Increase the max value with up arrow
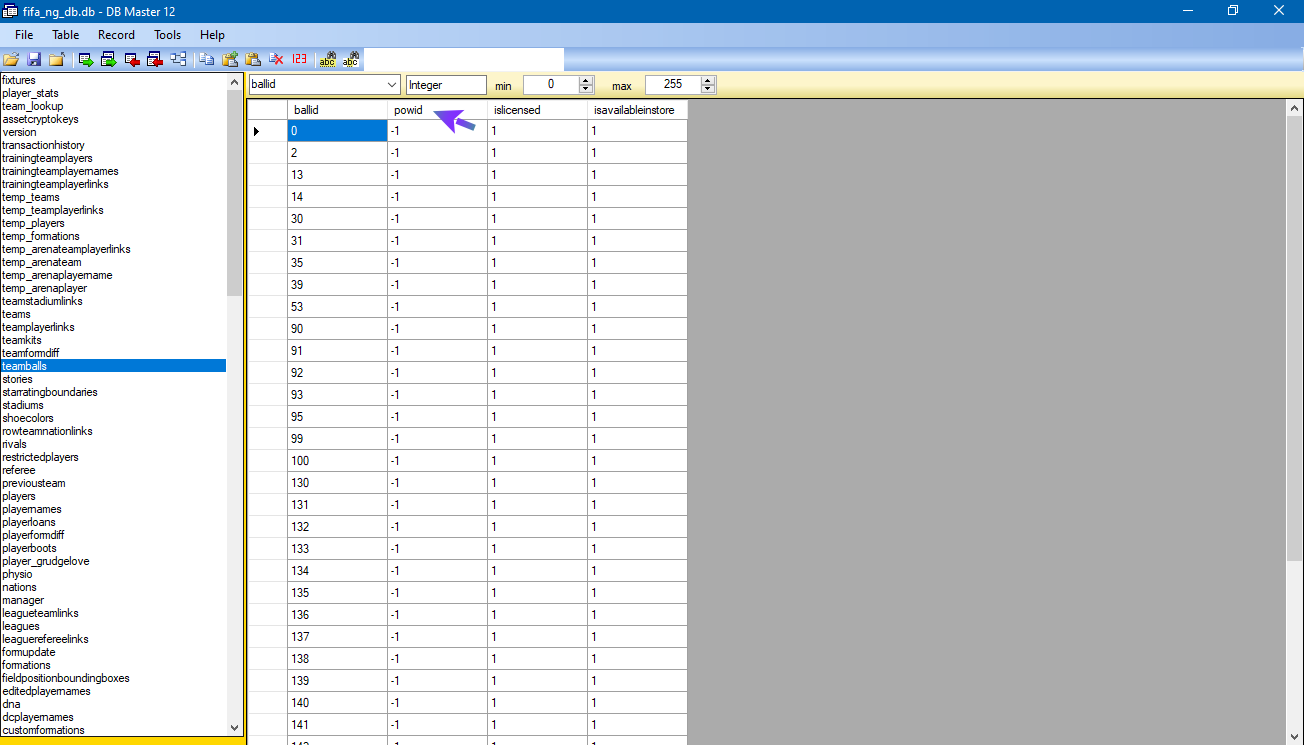This screenshot has width=1304, height=745. pyautogui.click(x=708, y=81)
